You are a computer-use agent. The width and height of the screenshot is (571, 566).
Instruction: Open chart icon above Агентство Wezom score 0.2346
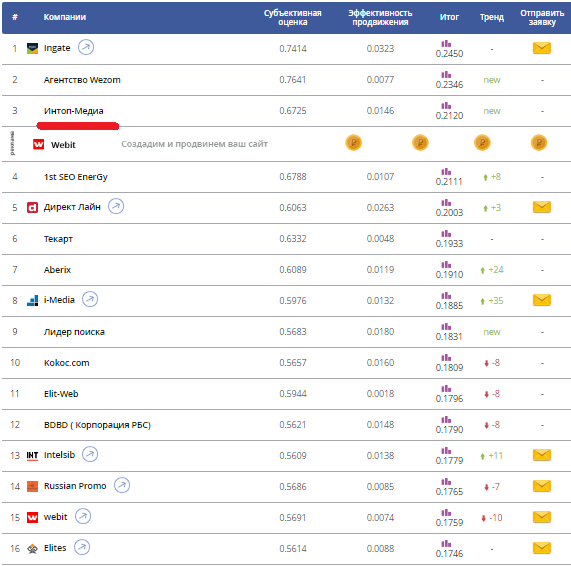[446, 75]
